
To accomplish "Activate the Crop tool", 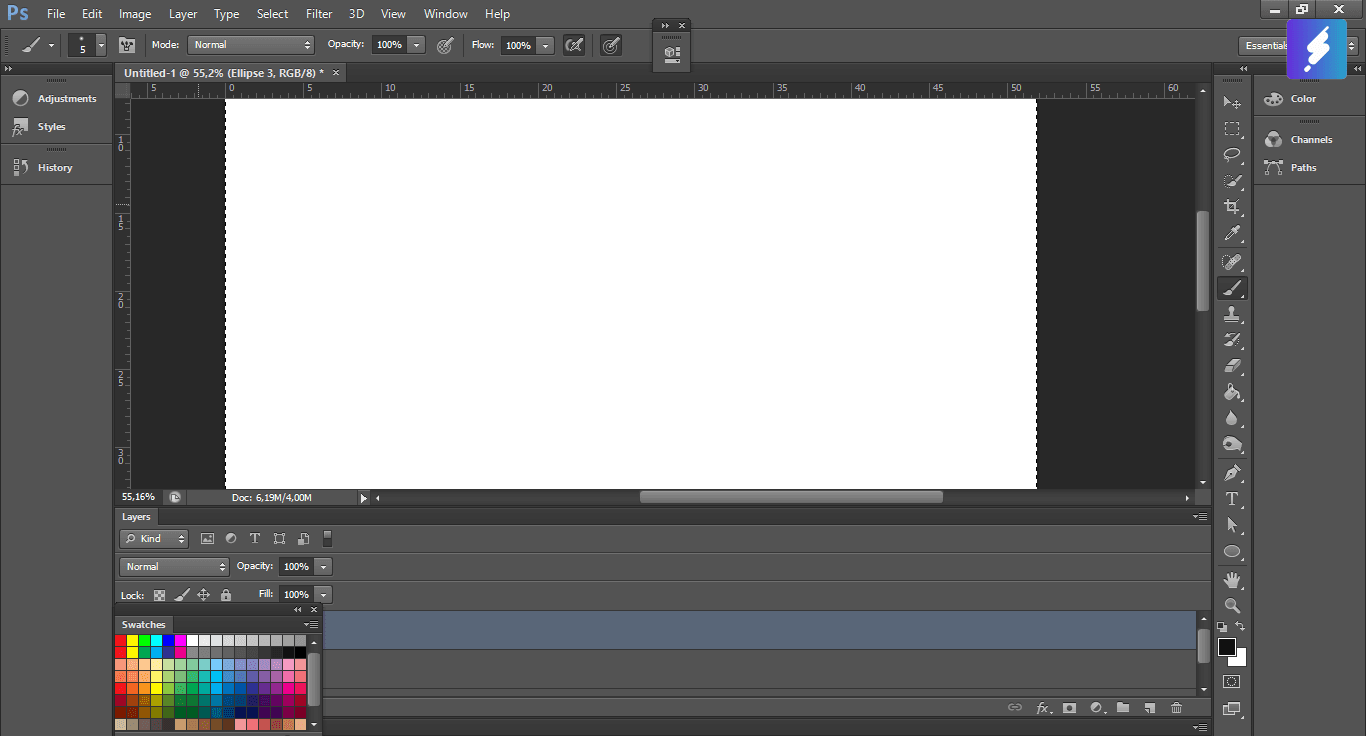I will pyautogui.click(x=1232, y=208).
